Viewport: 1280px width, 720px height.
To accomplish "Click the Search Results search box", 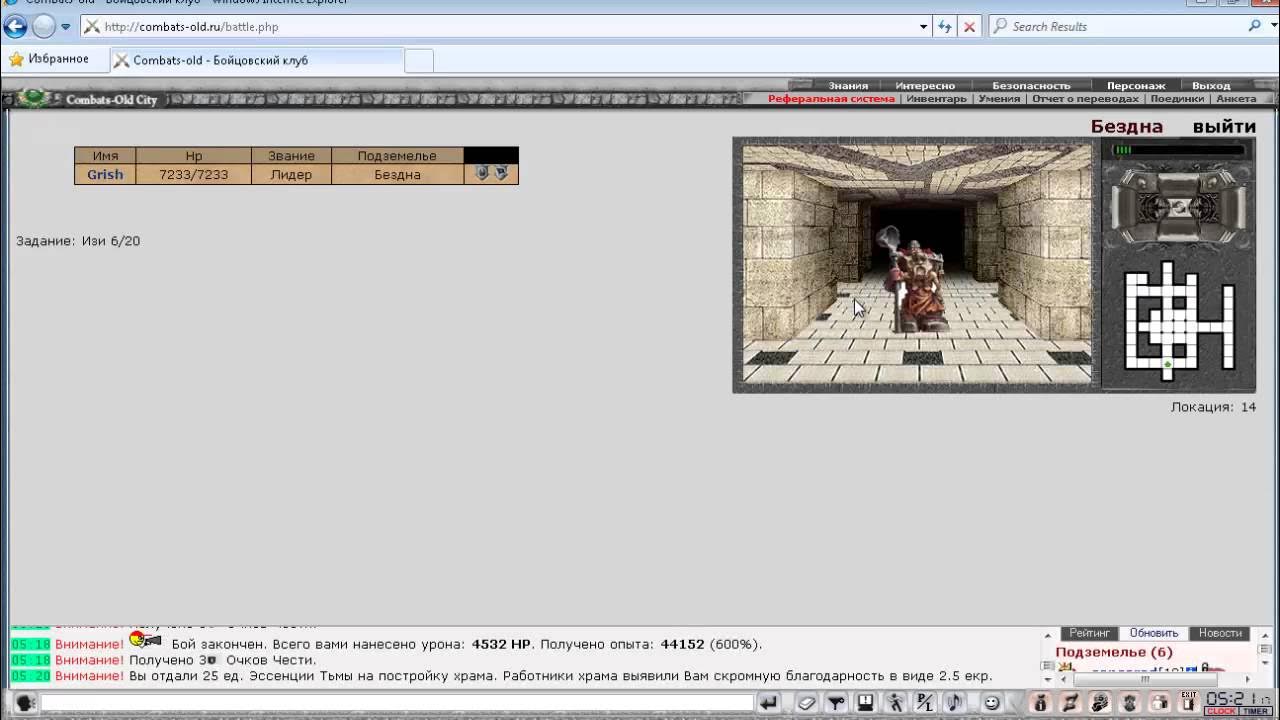I will (1117, 27).
